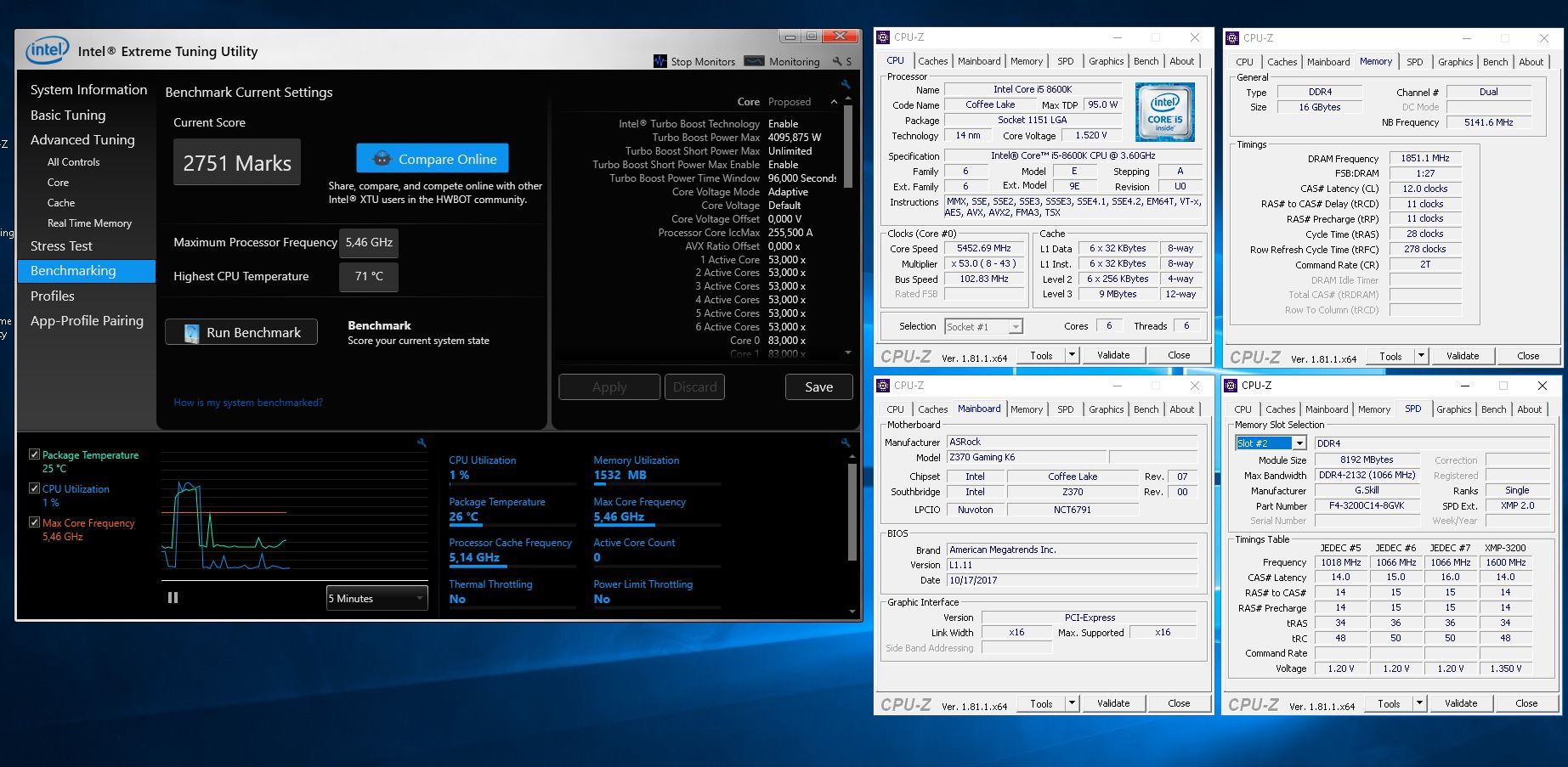This screenshot has height=767, width=1568.
Task: Open App-Profile Pairing in XTU sidebar
Action: [87, 321]
